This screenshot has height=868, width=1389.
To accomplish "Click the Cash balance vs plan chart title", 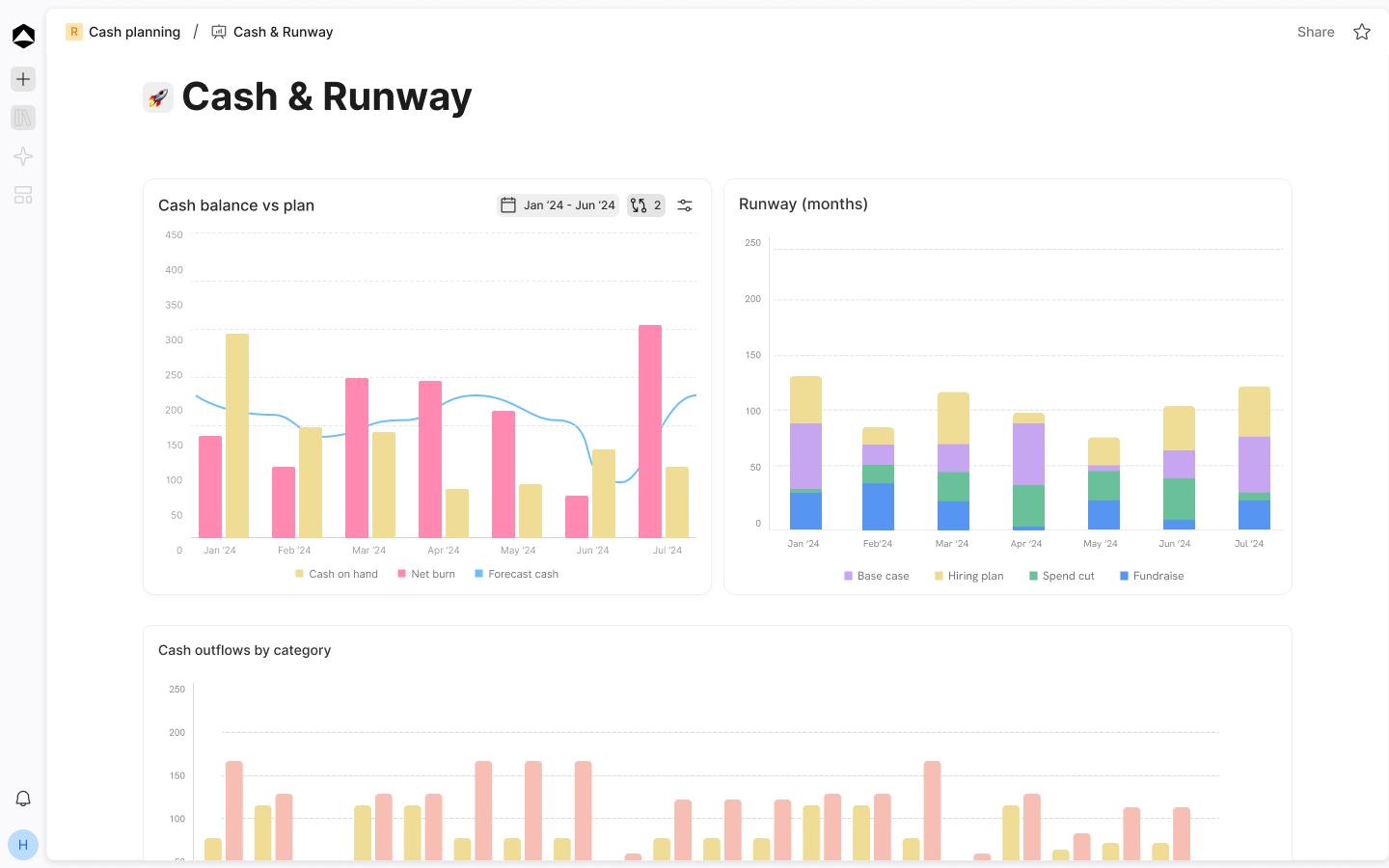I will coord(236,205).
